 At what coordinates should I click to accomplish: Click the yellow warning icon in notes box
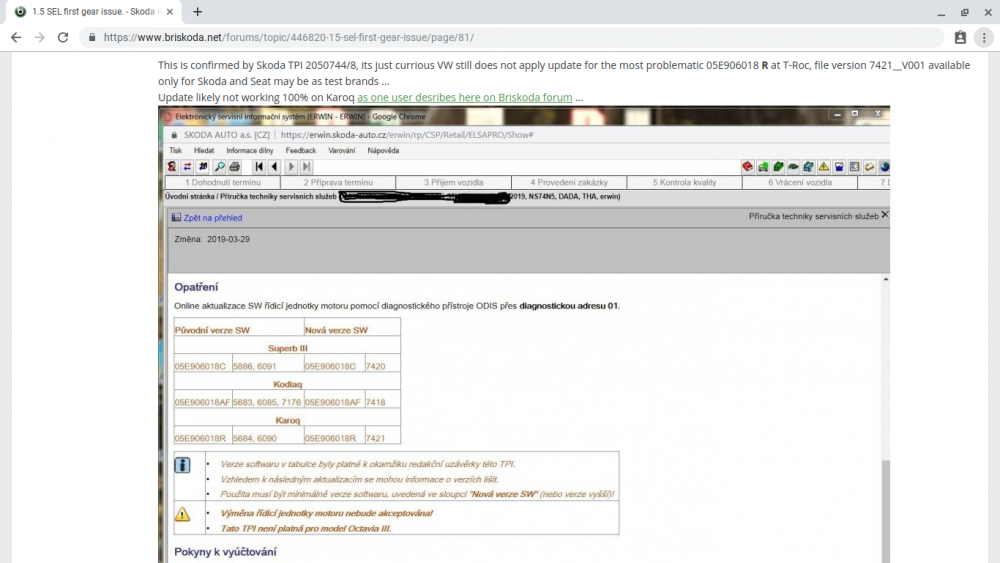click(x=182, y=514)
